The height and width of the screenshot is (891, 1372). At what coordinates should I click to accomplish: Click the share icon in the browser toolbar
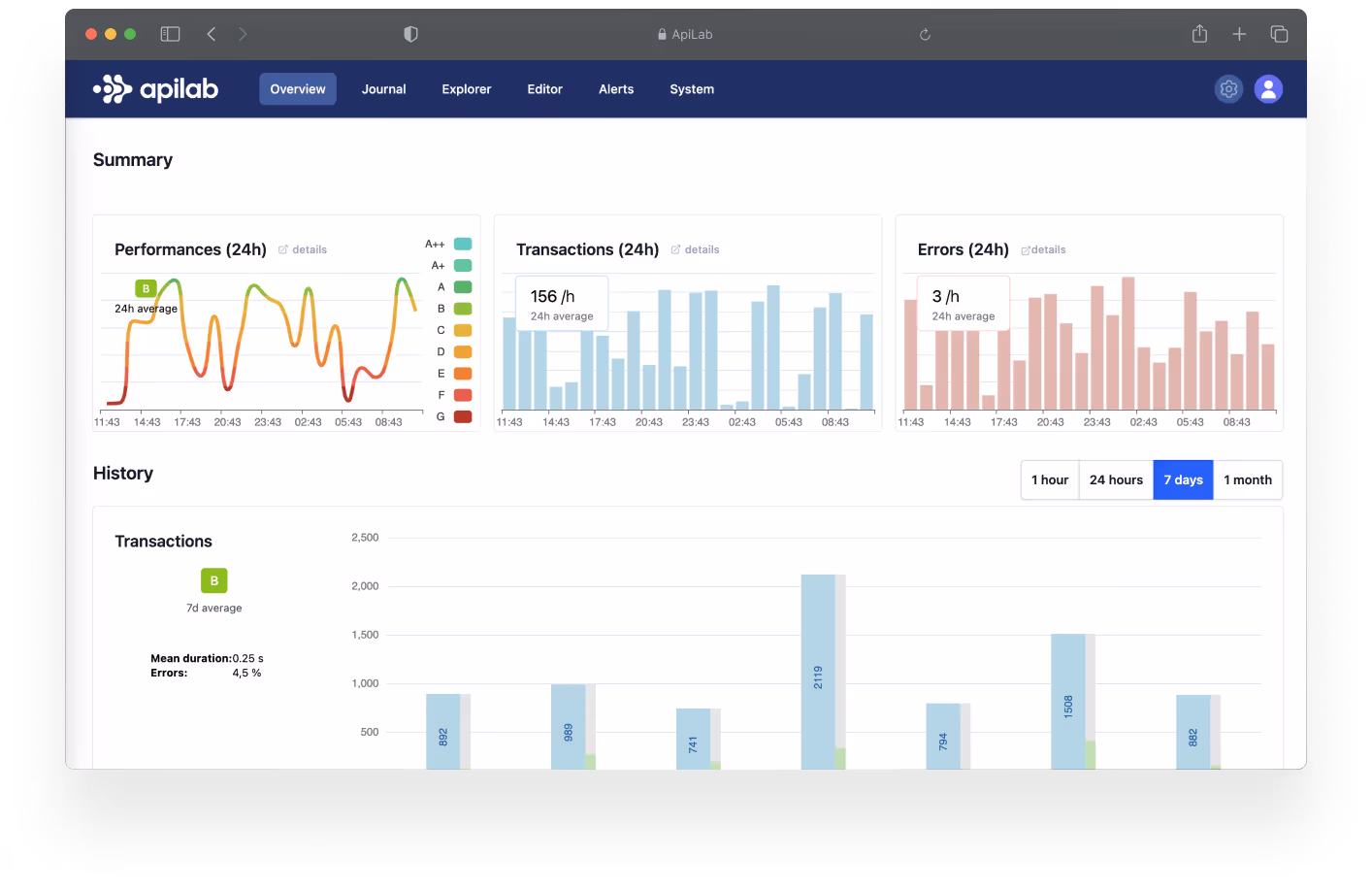tap(1199, 33)
